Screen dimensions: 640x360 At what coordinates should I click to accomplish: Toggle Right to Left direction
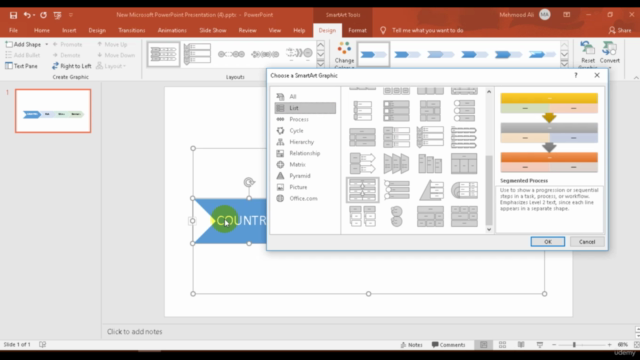72,66
